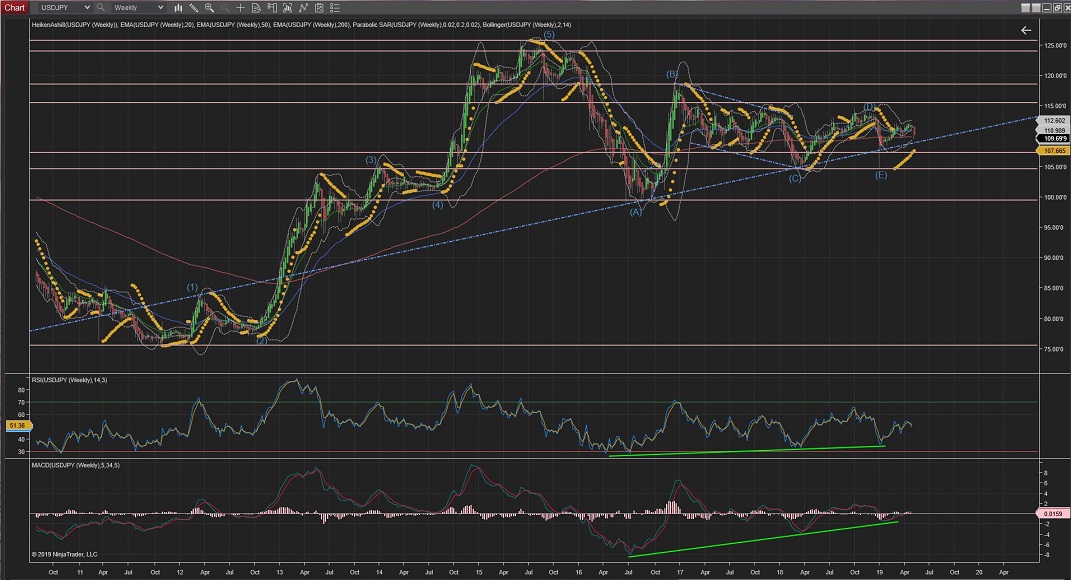
Task: Open the bar style chart icon
Action: [x=176, y=7]
